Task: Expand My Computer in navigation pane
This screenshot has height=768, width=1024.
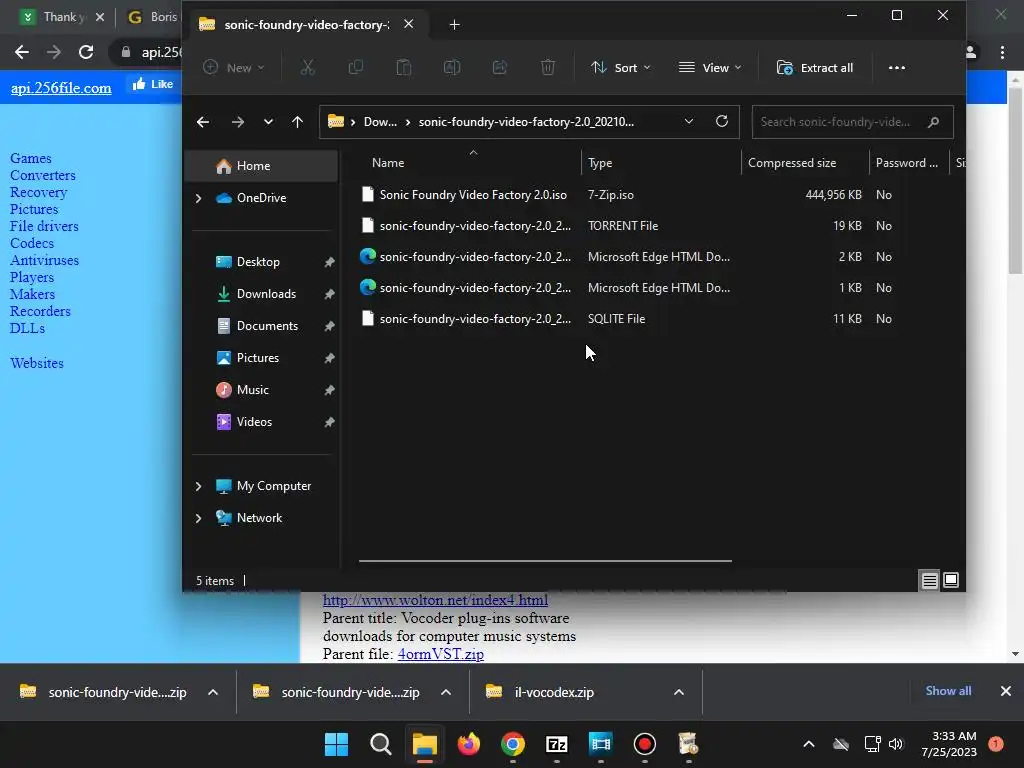Action: pyautogui.click(x=199, y=486)
